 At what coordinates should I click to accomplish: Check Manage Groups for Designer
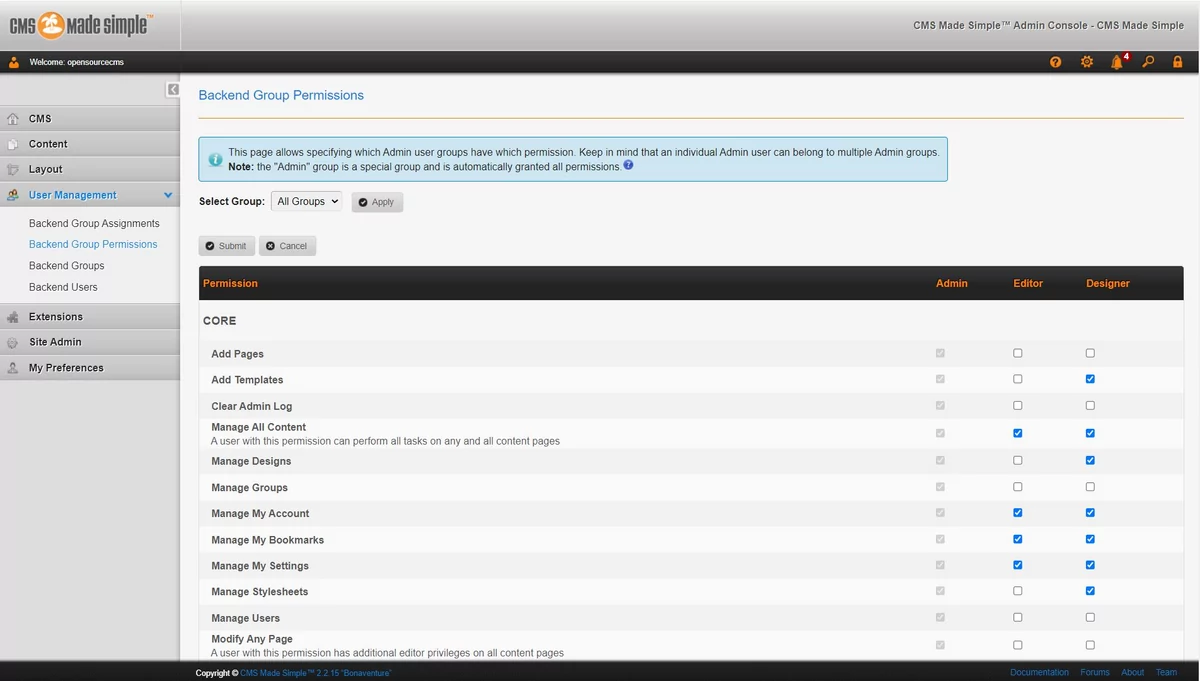pyautogui.click(x=1090, y=487)
